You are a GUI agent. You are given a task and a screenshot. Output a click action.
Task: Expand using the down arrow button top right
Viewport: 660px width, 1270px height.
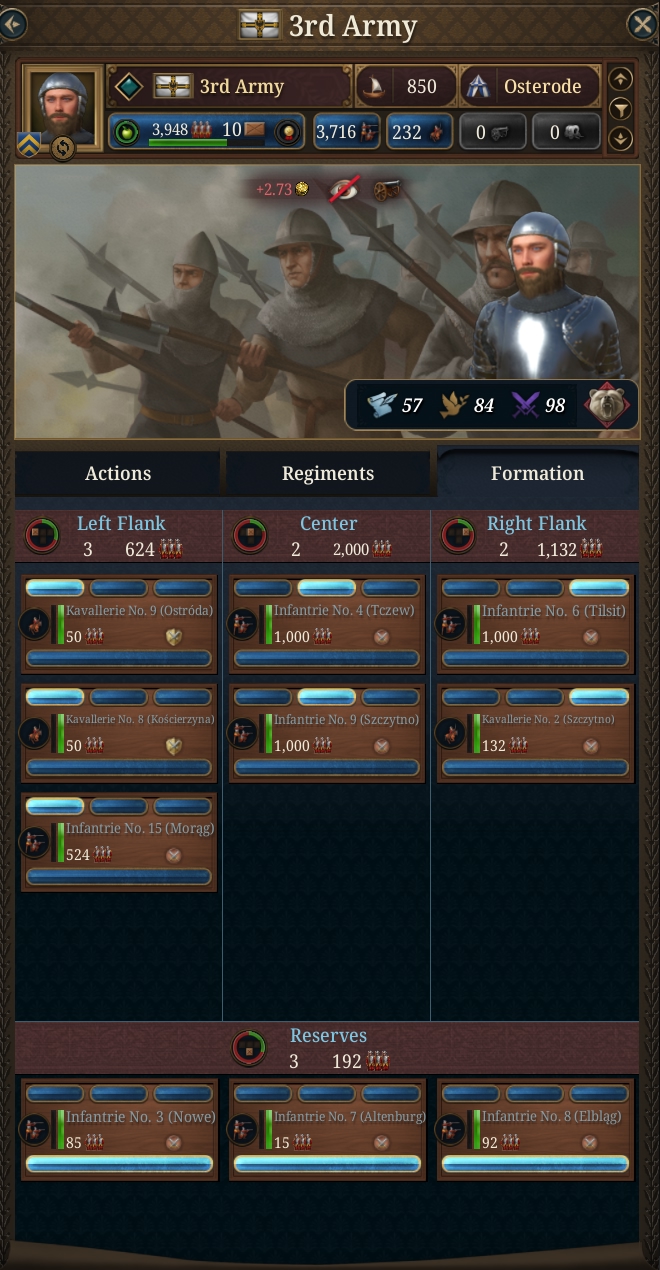[x=621, y=138]
